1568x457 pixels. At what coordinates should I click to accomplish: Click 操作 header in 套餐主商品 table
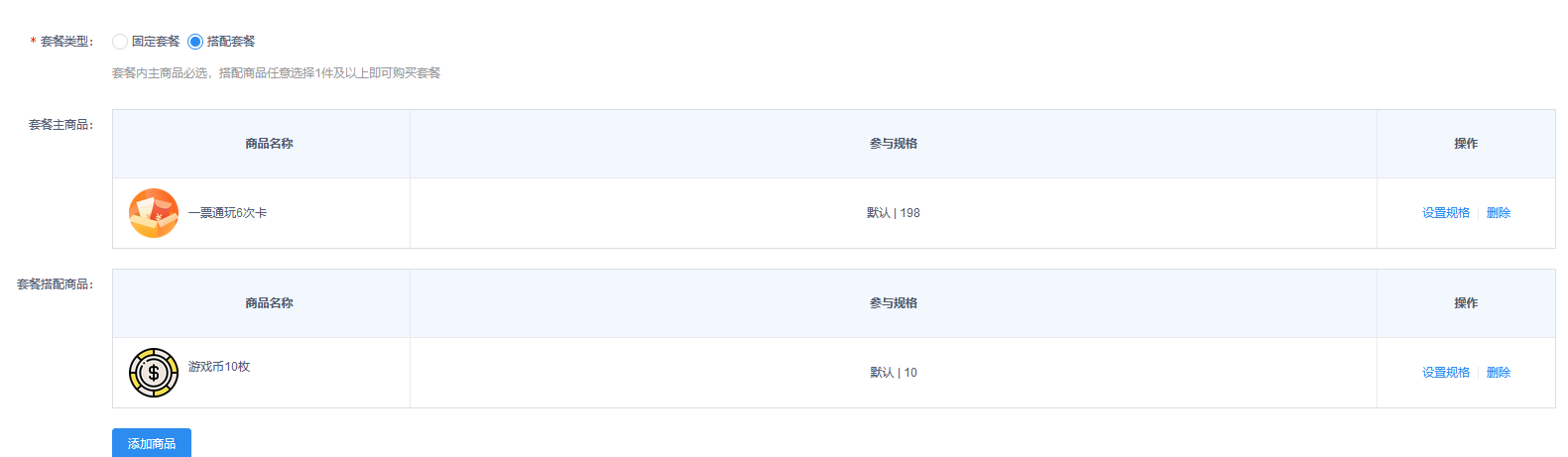[x=1466, y=144]
